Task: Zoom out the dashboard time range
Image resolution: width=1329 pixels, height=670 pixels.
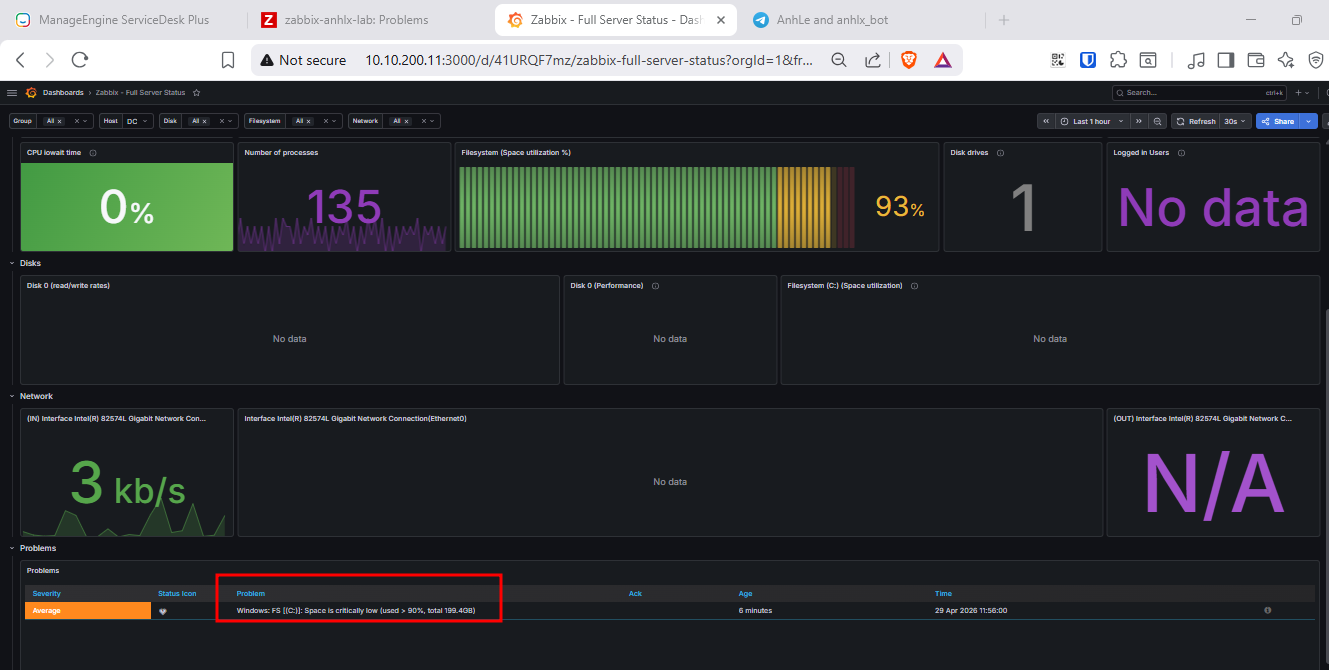Action: point(1157,121)
